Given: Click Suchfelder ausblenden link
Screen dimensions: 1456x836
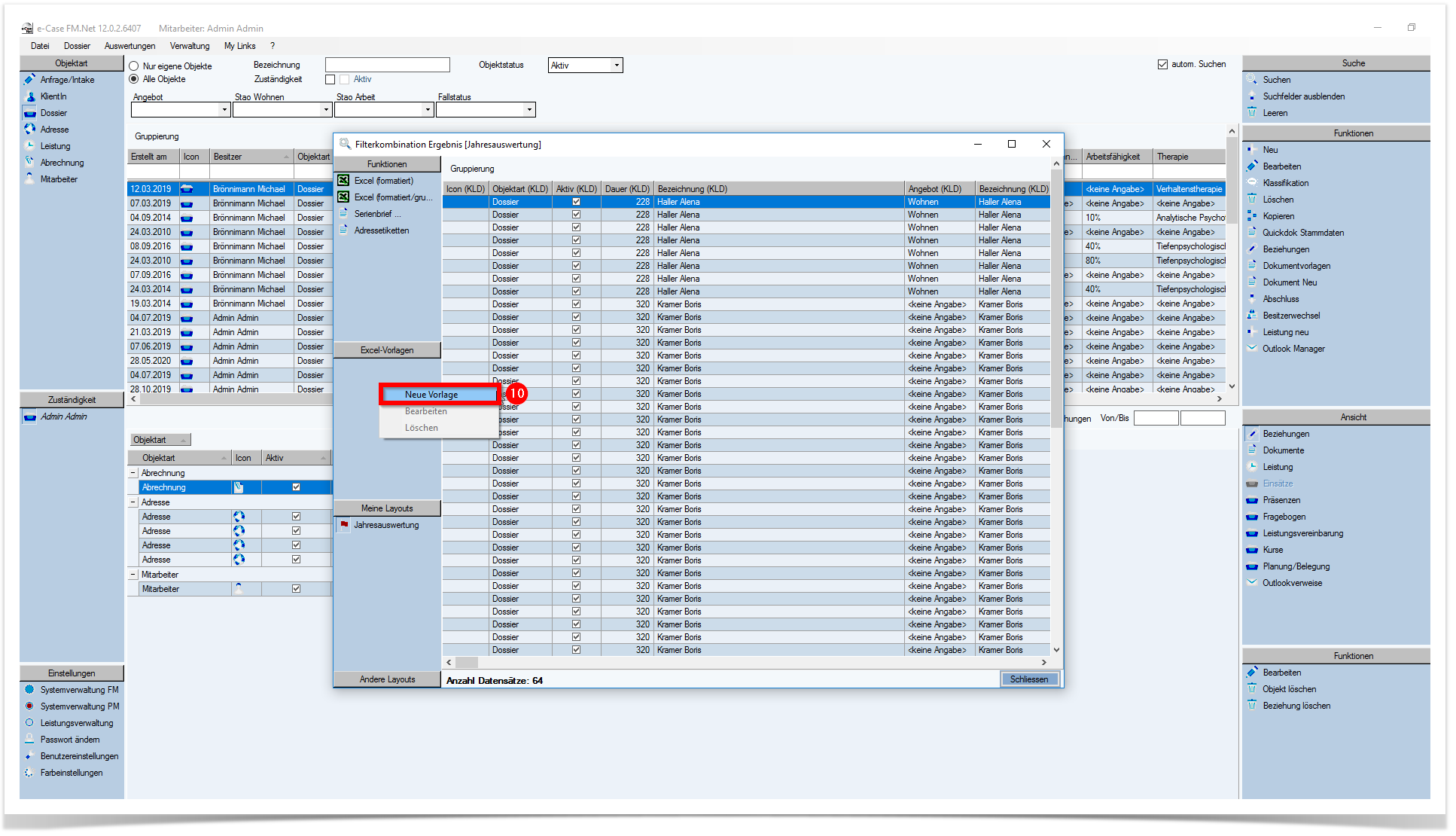Looking at the screenshot, I should (1303, 96).
